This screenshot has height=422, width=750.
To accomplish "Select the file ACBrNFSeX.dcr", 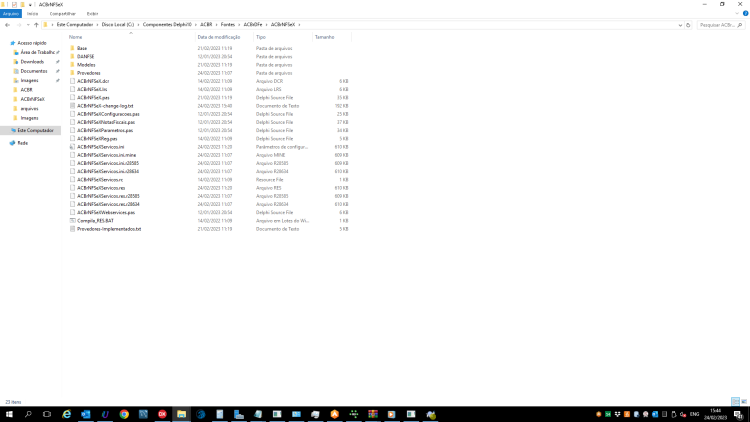I will 93,81.
